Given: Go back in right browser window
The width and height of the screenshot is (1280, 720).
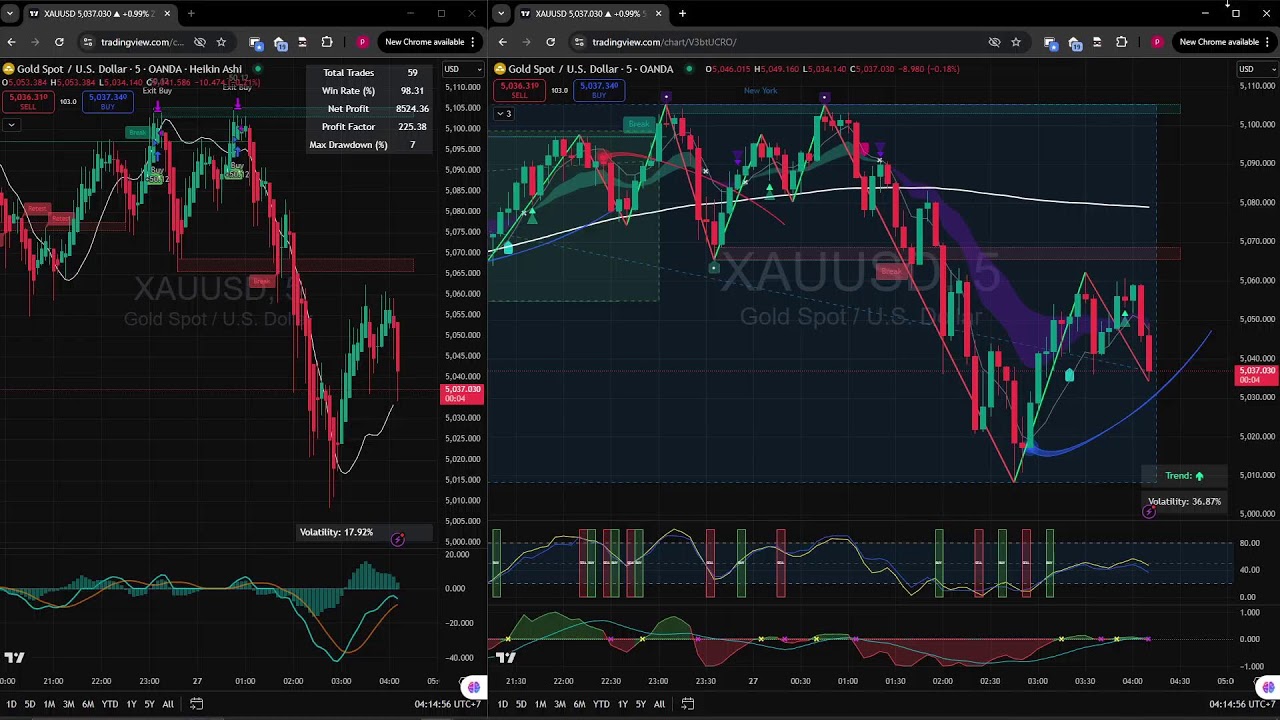Looking at the screenshot, I should point(502,42).
